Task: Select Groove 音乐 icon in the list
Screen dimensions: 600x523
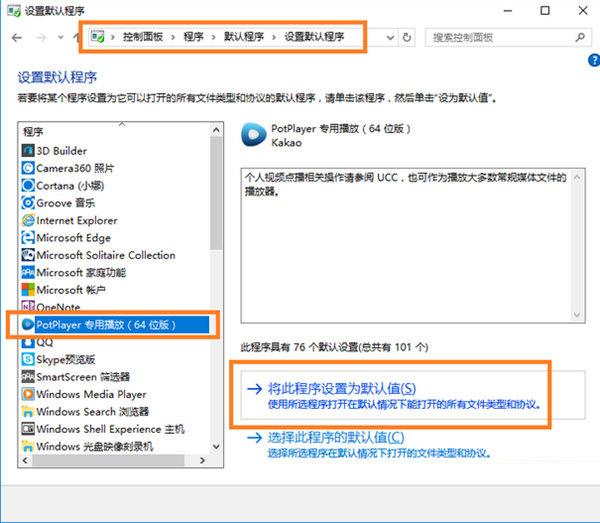Action: tap(28, 203)
